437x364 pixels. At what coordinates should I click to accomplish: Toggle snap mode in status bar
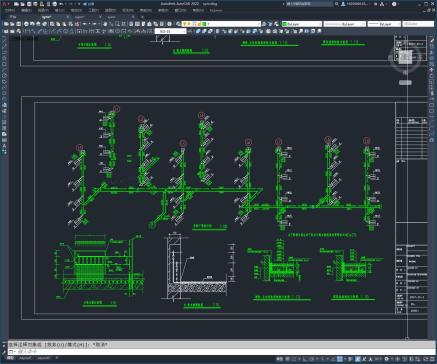[x=294, y=359]
